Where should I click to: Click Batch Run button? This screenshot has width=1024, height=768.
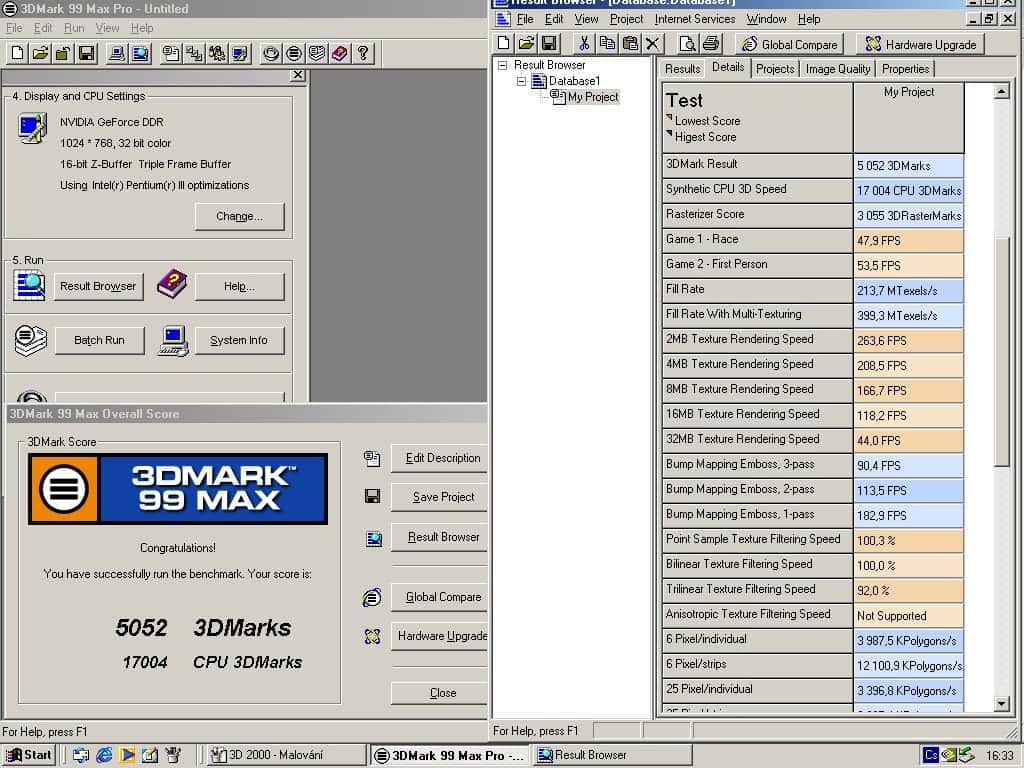[x=99, y=340]
